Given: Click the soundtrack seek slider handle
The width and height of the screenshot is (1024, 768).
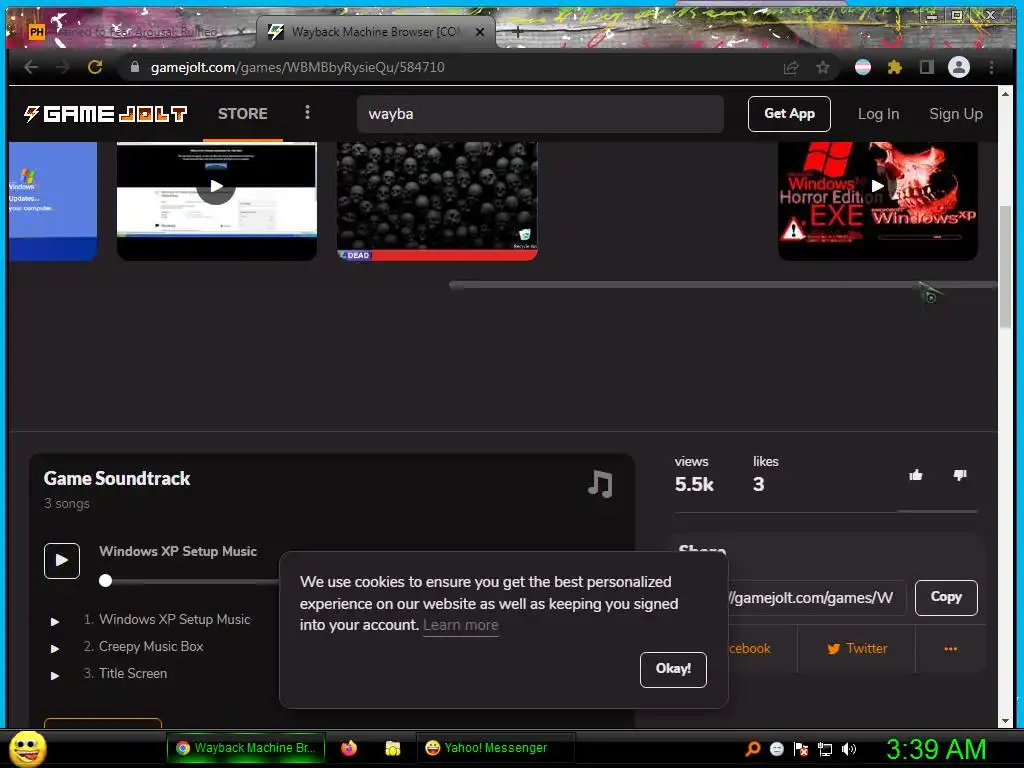Looking at the screenshot, I should [x=105, y=581].
